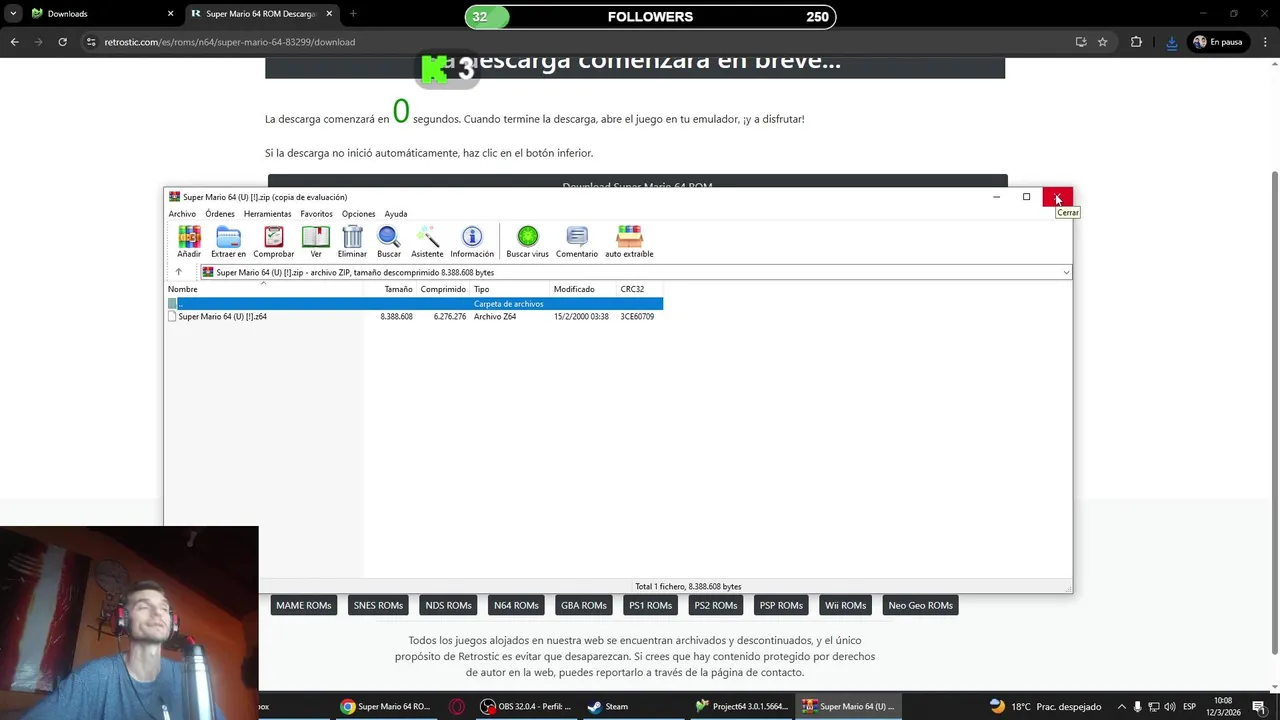Sort by the Tamaño column header
The image size is (1280, 720).
coord(398,289)
